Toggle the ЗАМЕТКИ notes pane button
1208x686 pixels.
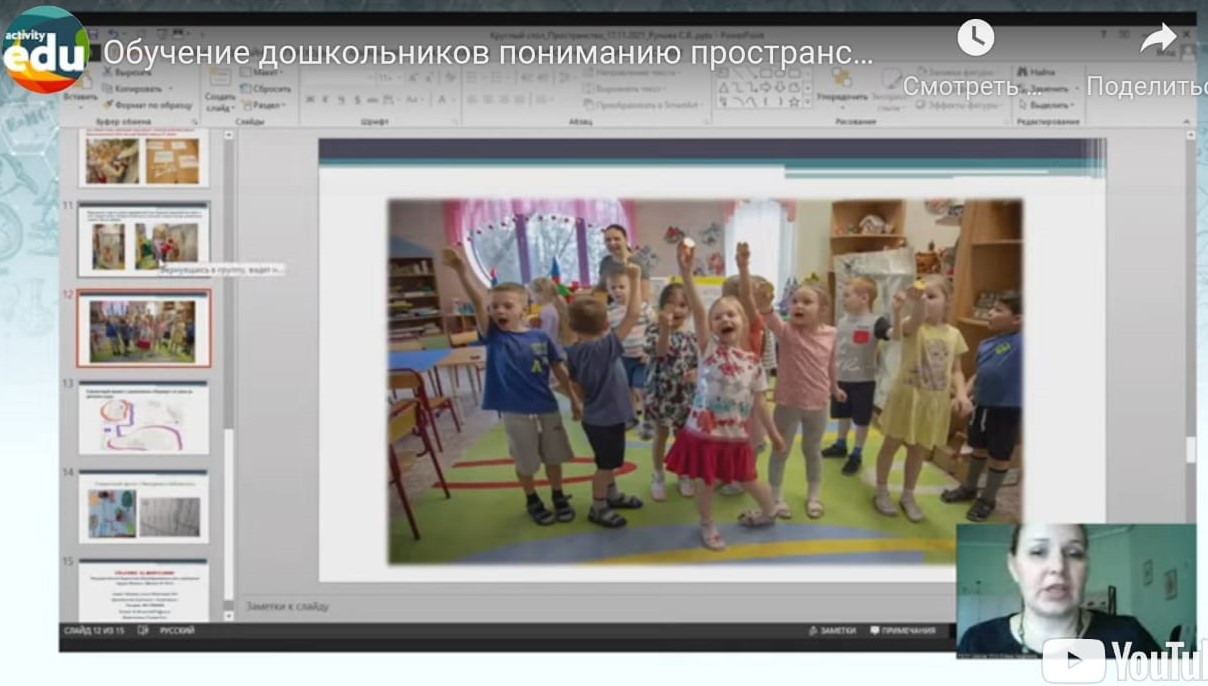[x=832, y=631]
